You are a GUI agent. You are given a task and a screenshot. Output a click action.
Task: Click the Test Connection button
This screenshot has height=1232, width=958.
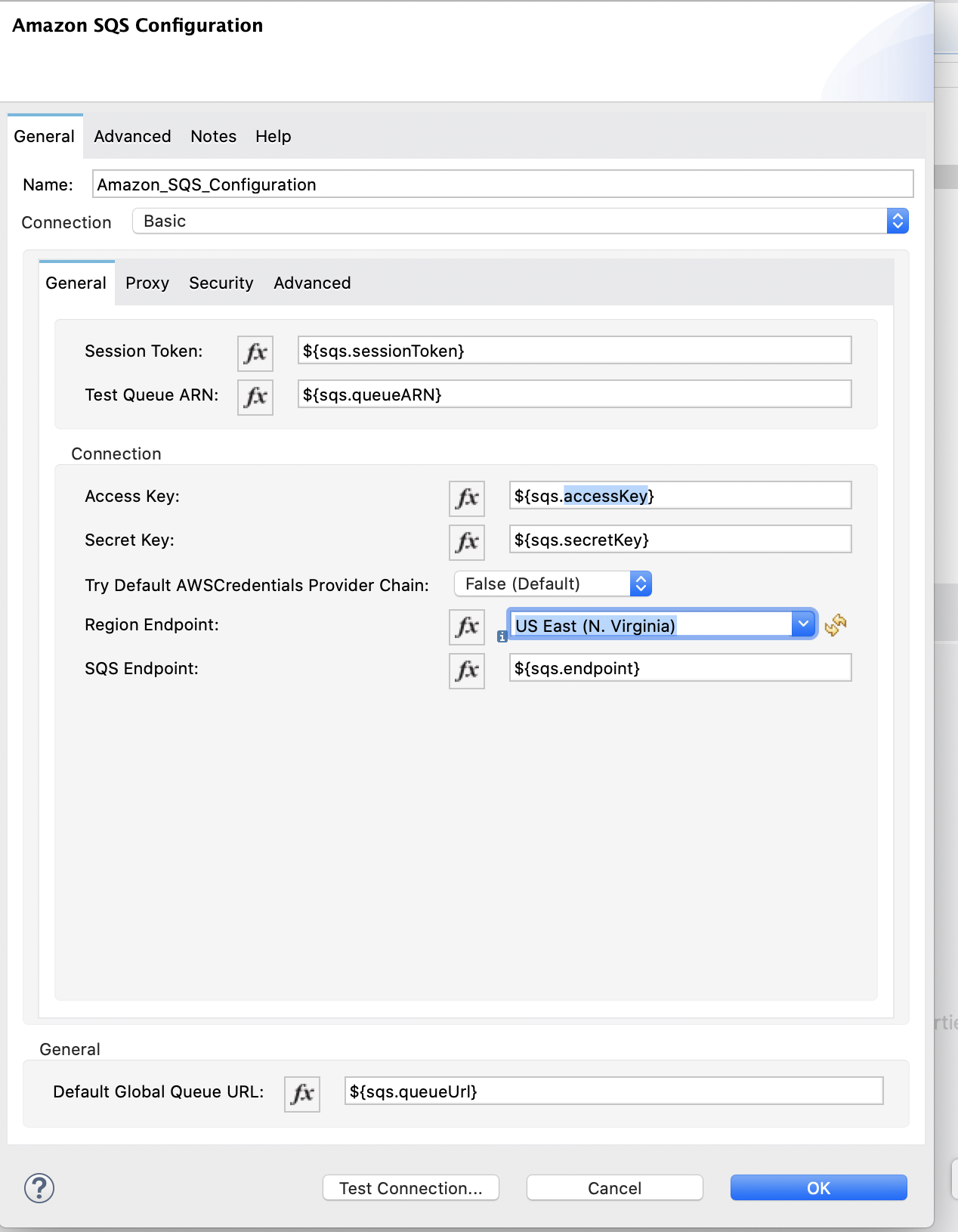pyautogui.click(x=410, y=1187)
